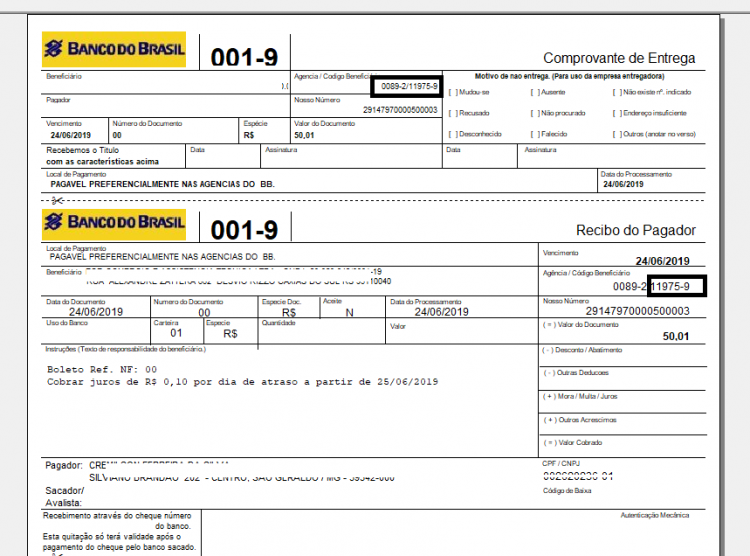Click Data do Processamento date in Comprovante de Entrega
750x556 pixels.
(623, 184)
